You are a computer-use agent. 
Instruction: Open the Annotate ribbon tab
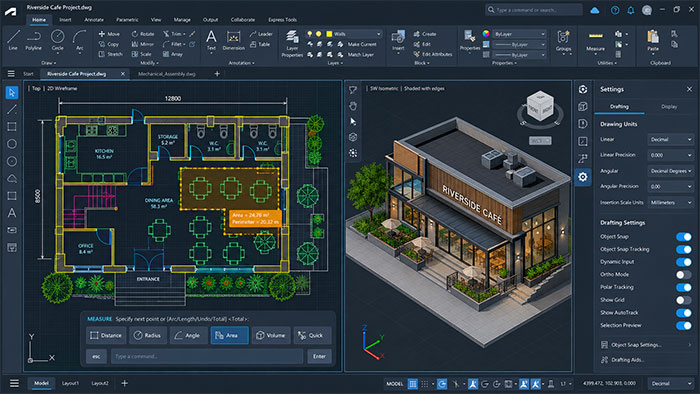94,20
